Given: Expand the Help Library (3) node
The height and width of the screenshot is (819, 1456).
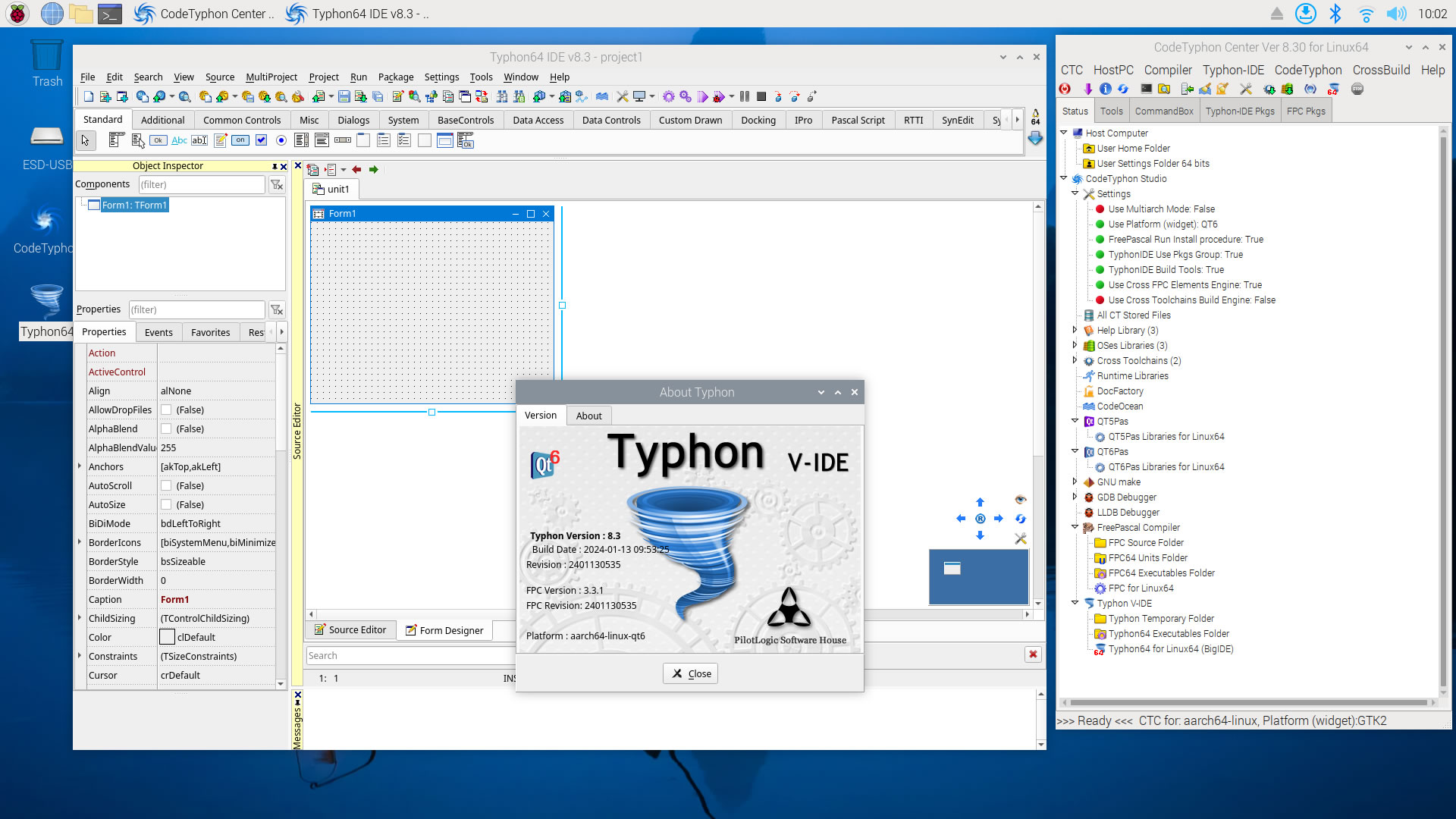Looking at the screenshot, I should point(1075,330).
